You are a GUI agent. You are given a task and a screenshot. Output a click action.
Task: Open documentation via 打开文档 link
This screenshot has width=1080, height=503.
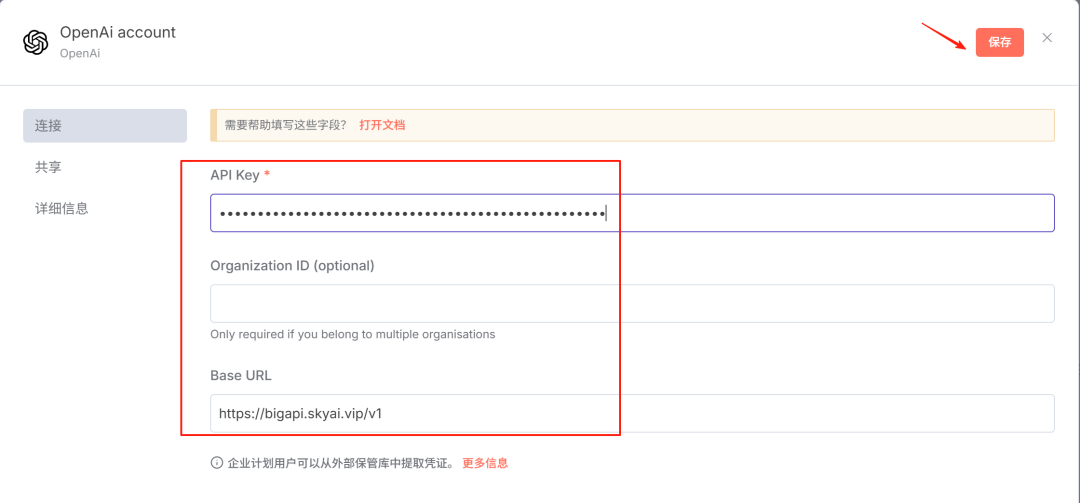click(382, 125)
